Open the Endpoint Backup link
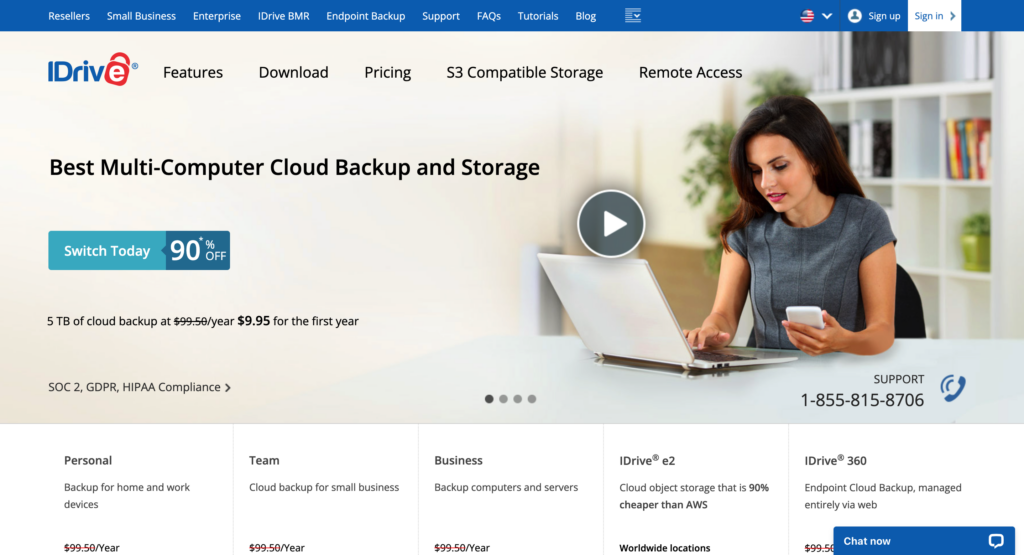 point(366,16)
